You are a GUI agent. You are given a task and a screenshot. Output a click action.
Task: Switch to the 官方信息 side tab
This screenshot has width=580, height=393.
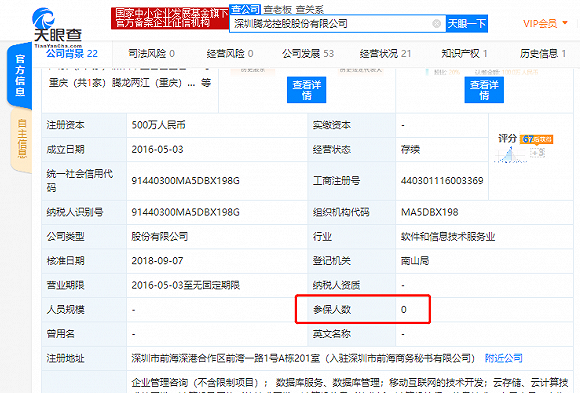20,75
